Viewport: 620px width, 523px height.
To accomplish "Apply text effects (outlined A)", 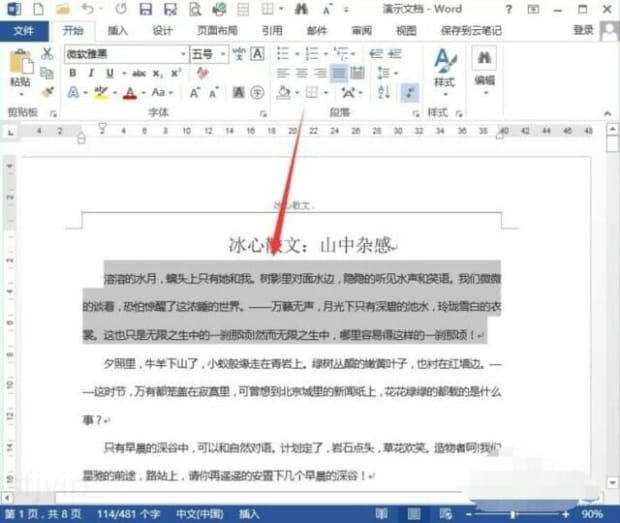I will (x=73, y=93).
